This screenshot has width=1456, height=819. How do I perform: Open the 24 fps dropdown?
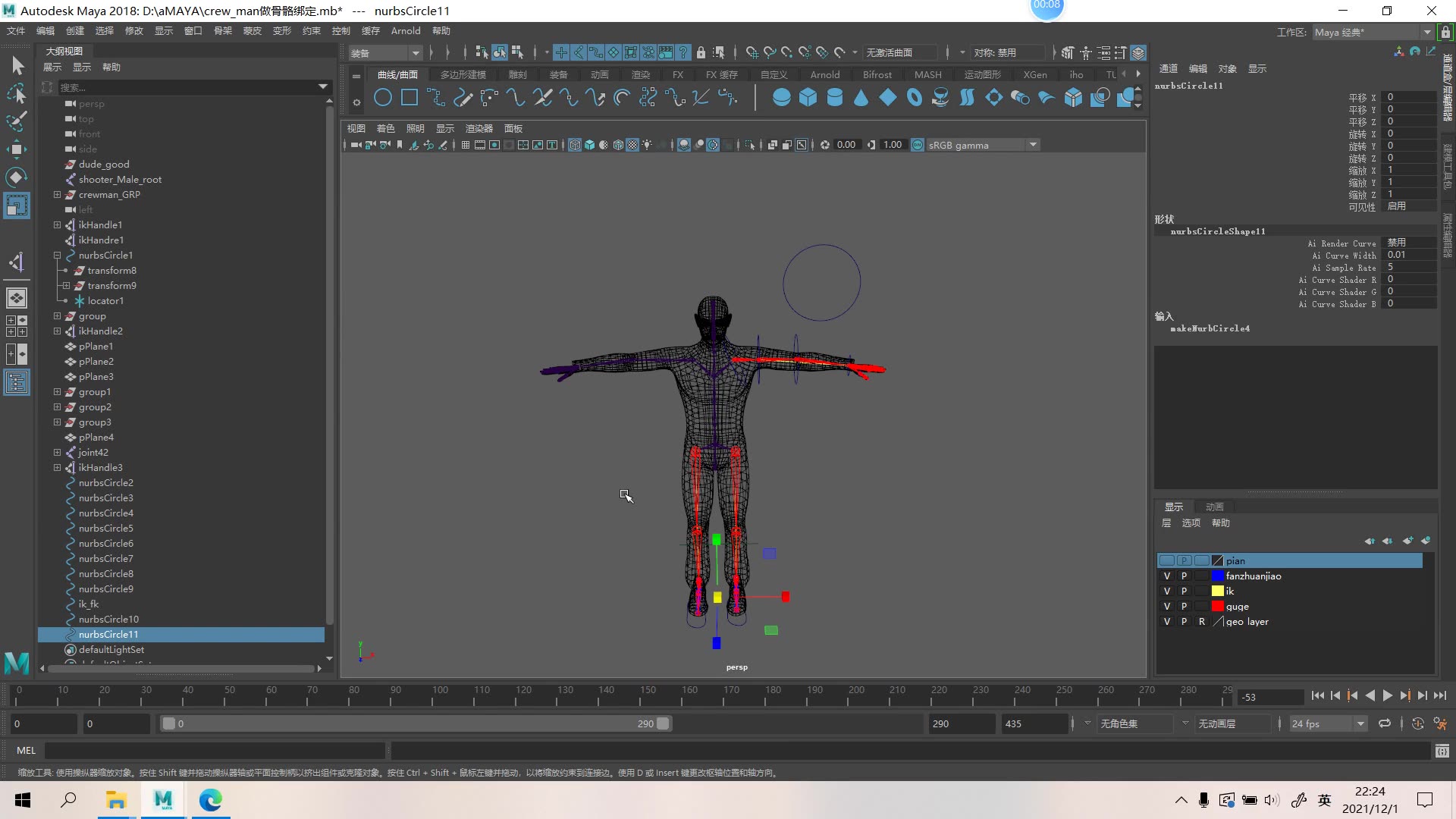tap(1360, 724)
